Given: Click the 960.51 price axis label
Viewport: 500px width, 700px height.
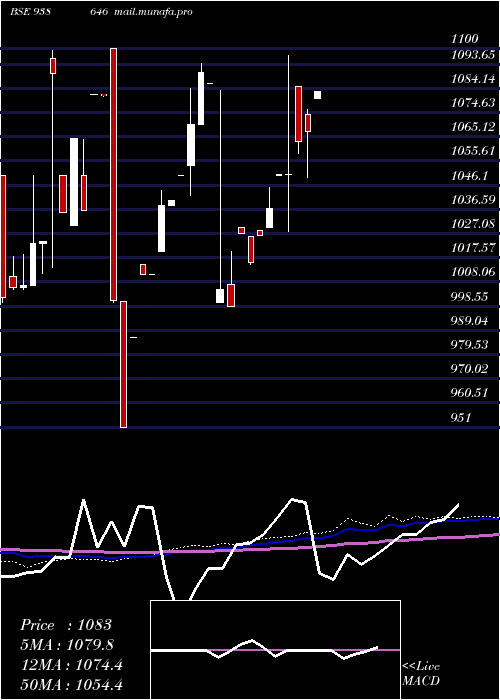Looking at the screenshot, I should click(x=469, y=393).
